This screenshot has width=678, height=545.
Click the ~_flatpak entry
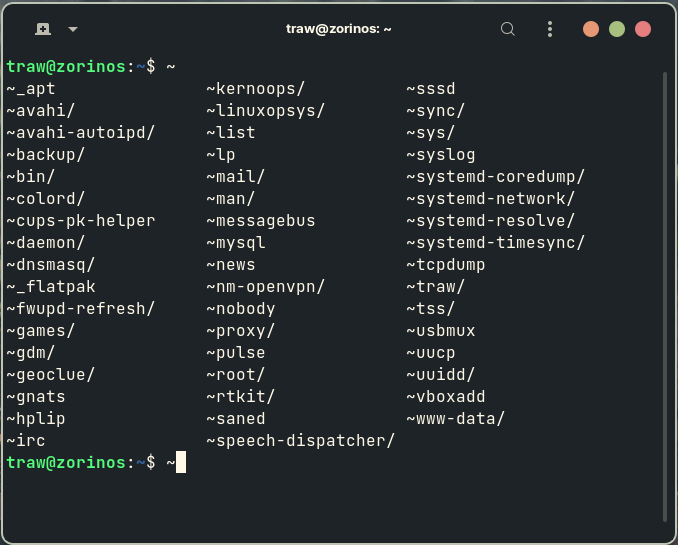(51, 287)
